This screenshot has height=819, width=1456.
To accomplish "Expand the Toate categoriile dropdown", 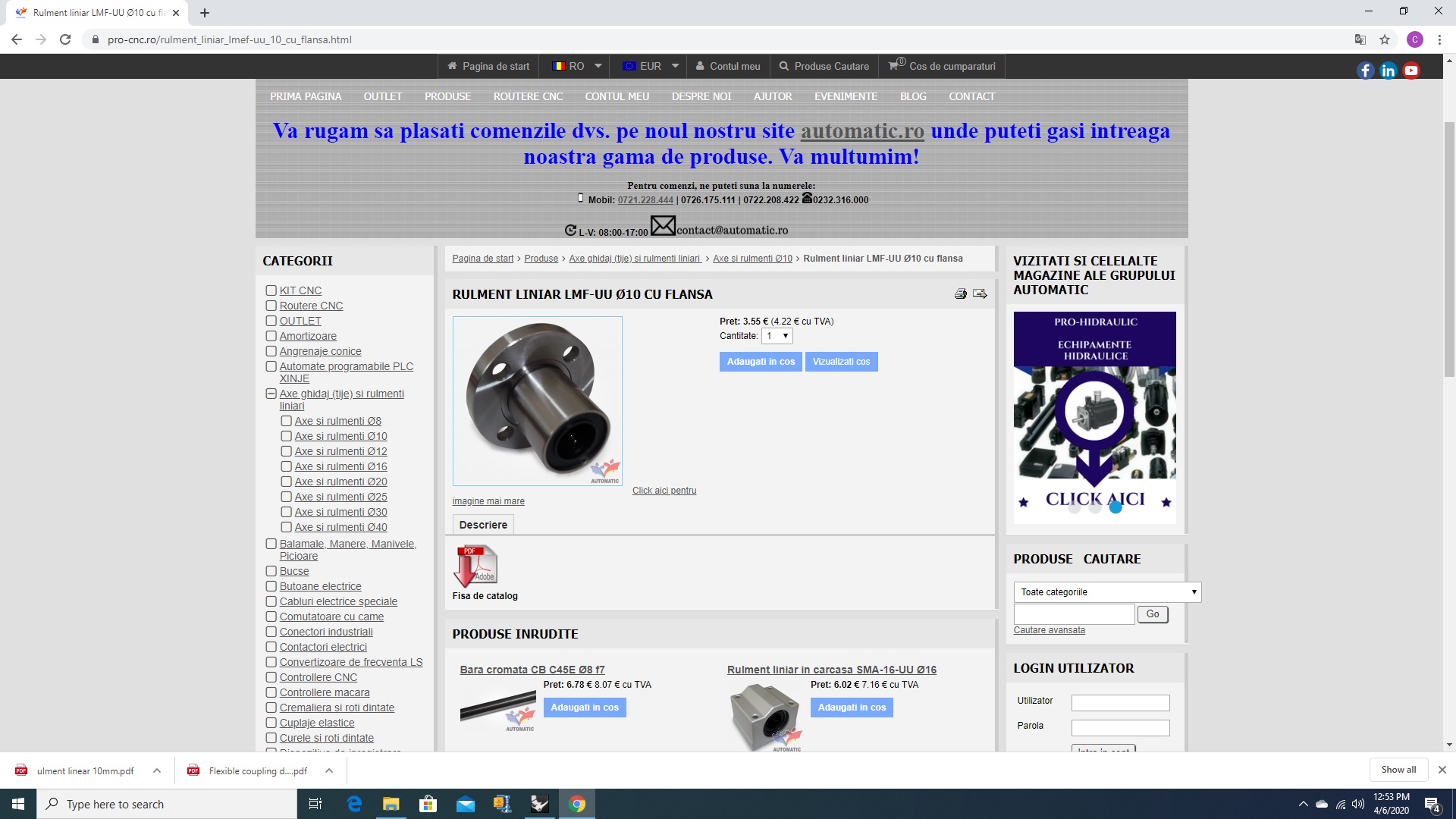I will (x=1107, y=592).
